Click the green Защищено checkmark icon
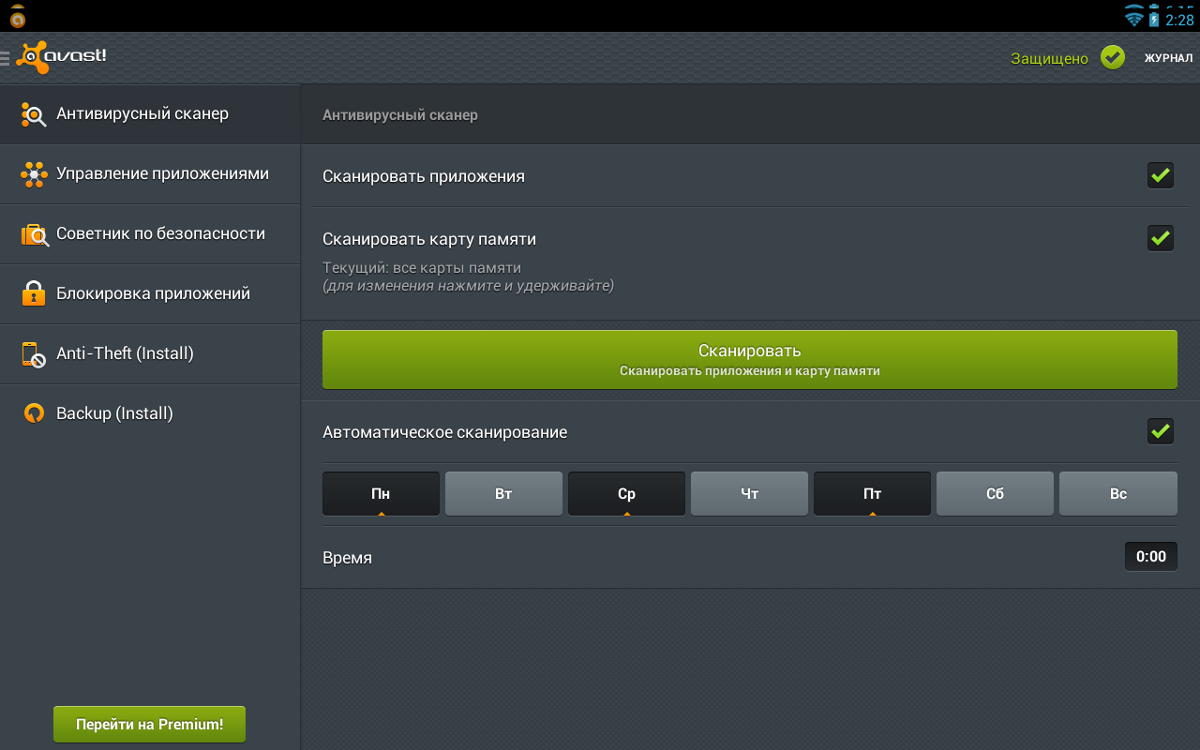The image size is (1200, 750). click(x=1112, y=57)
